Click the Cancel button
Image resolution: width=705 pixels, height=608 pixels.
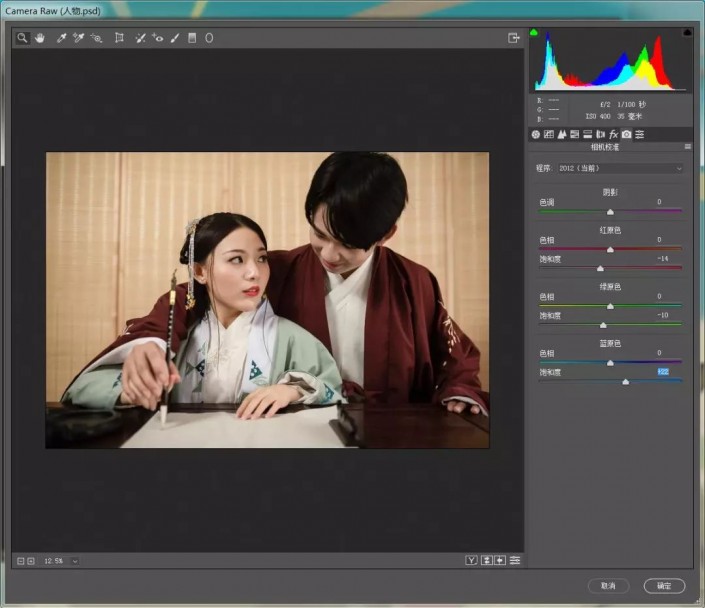[608, 586]
